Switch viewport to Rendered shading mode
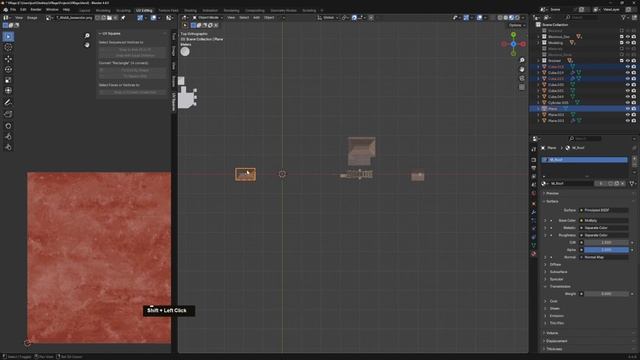This screenshot has width=640, height=360. tap(517, 18)
